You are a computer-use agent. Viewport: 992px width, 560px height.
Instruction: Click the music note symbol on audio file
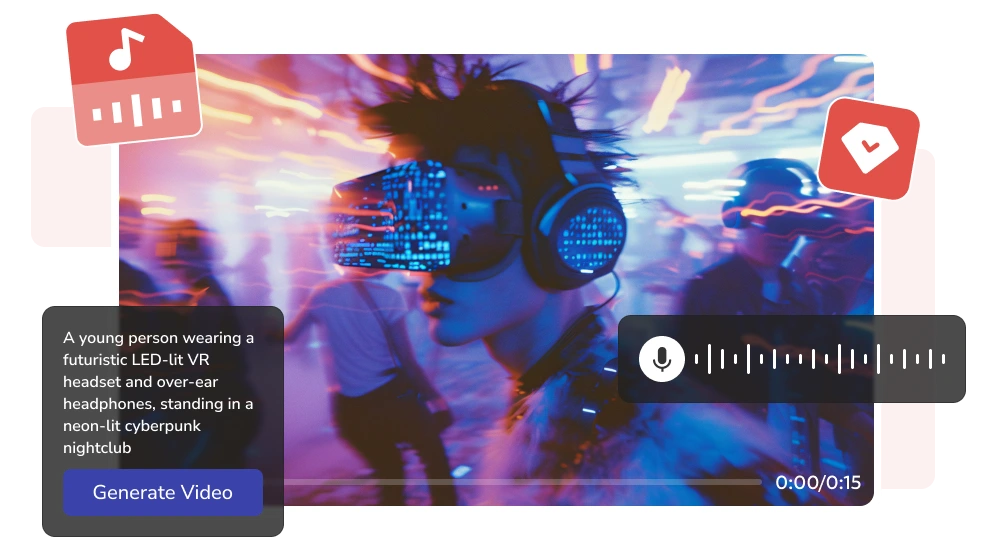tap(121, 49)
